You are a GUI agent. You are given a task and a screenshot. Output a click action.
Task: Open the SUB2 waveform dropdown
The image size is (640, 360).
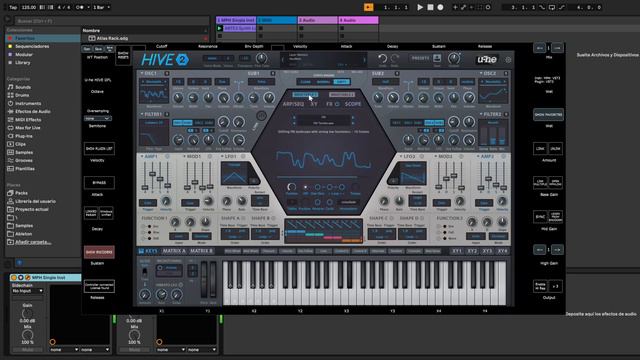(386, 82)
